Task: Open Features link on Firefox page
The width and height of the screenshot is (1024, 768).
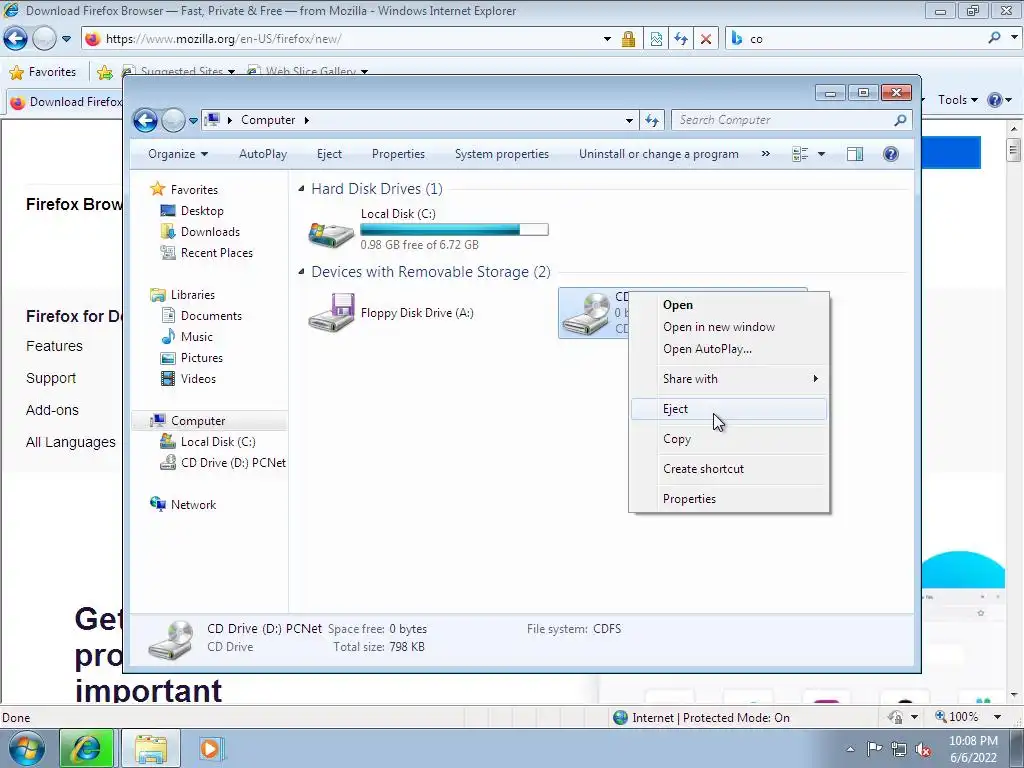Action: pos(54,346)
